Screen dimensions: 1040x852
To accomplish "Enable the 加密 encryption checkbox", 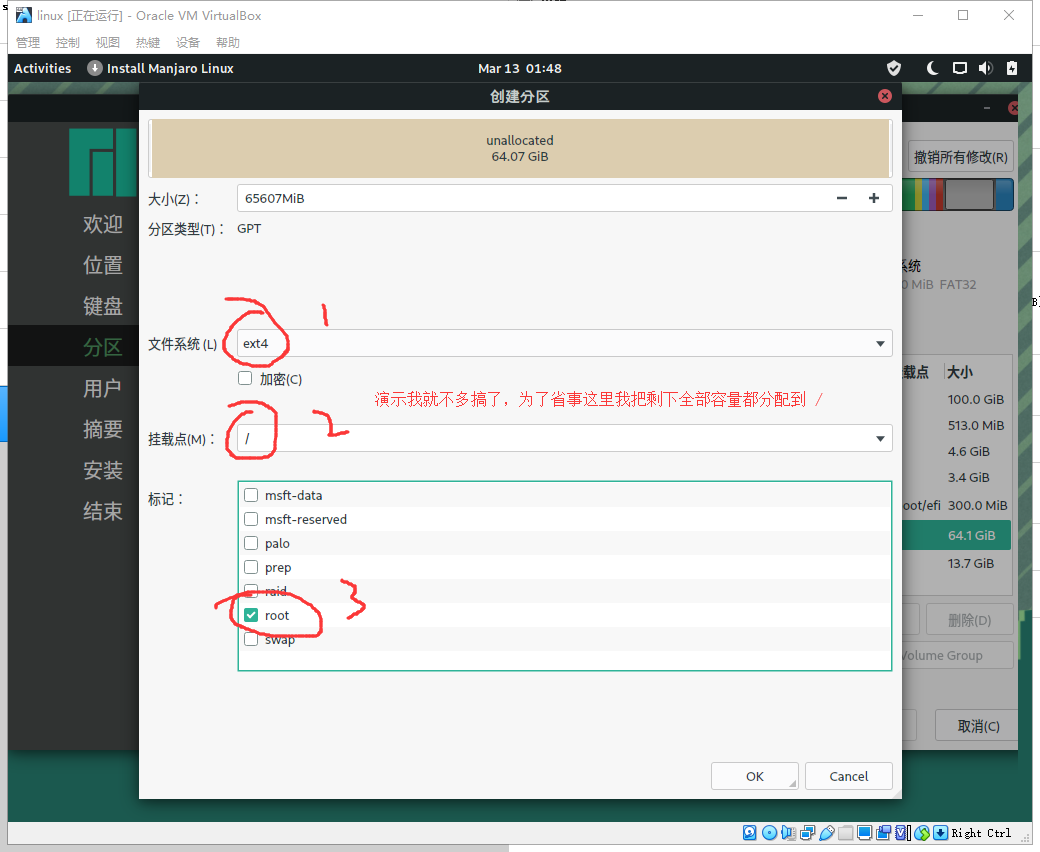I will [245, 379].
